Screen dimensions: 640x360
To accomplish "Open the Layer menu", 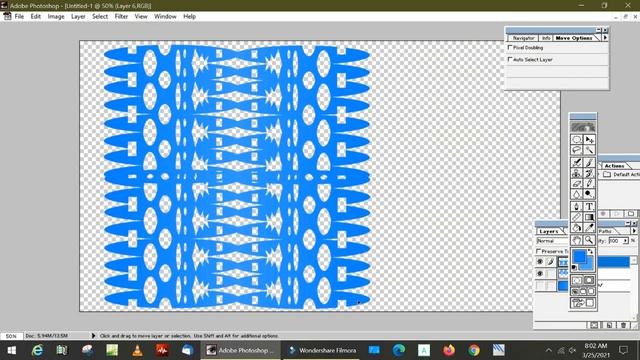I will pos(78,16).
